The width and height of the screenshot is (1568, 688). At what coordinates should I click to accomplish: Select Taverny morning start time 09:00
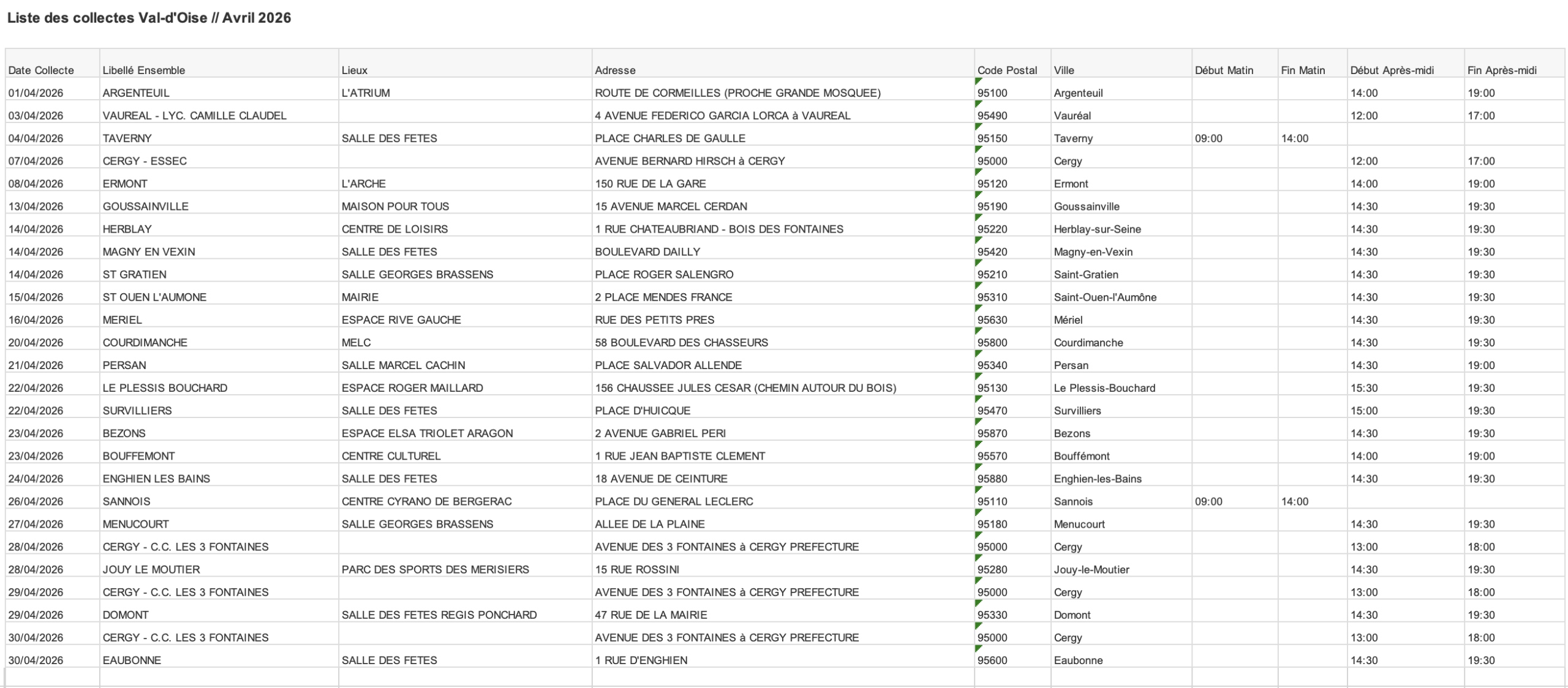[1208, 138]
